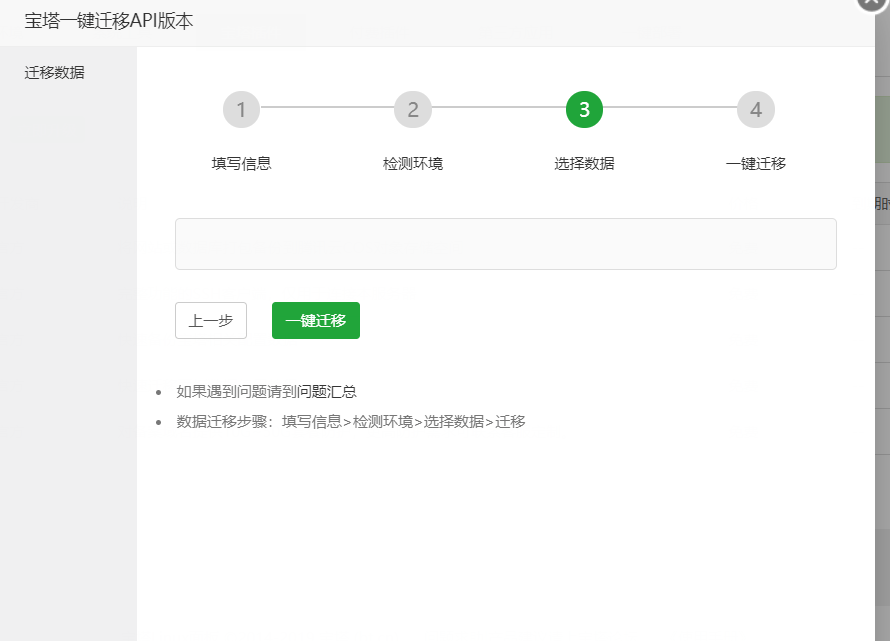Click the 一键迁移 step label text

[x=755, y=163]
